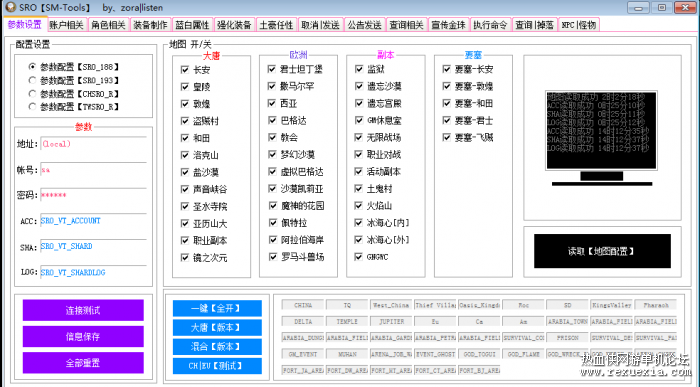The image size is (700, 387).
Task: Uncheck the 监狱 dungeon checkbox
Action: tap(358, 69)
